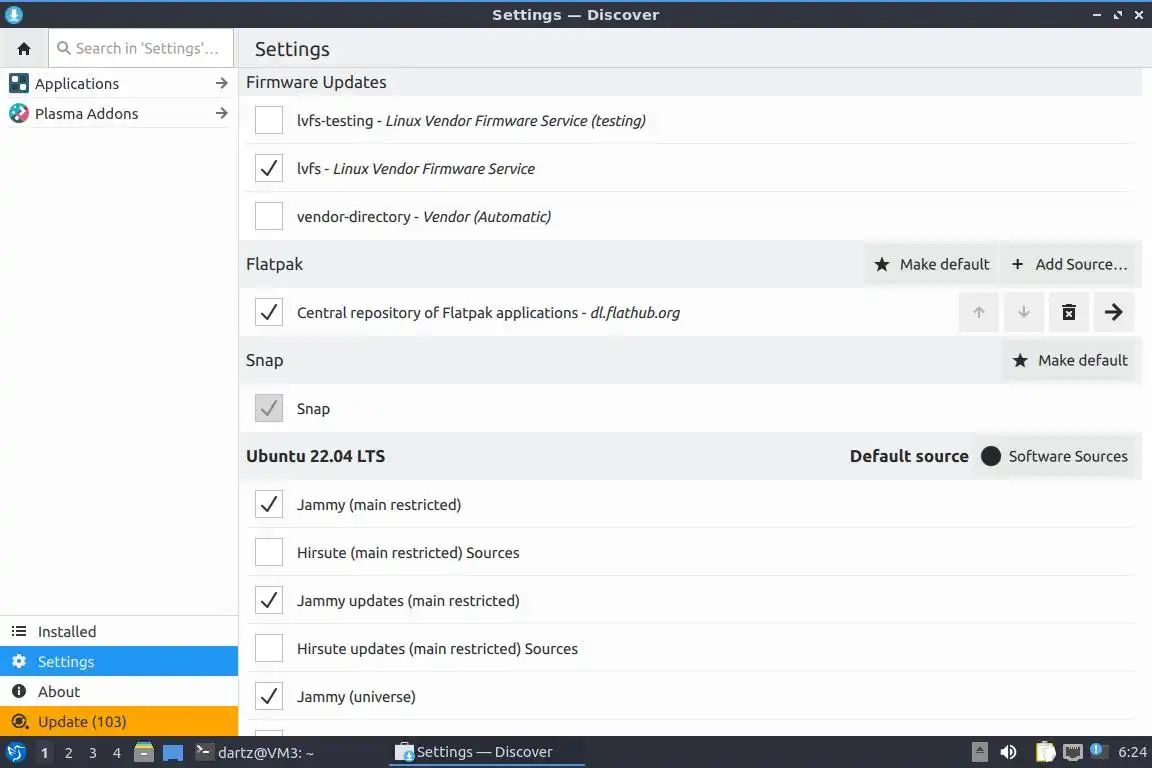Focus the Search in 'Settings' field

pyautogui.click(x=145, y=48)
